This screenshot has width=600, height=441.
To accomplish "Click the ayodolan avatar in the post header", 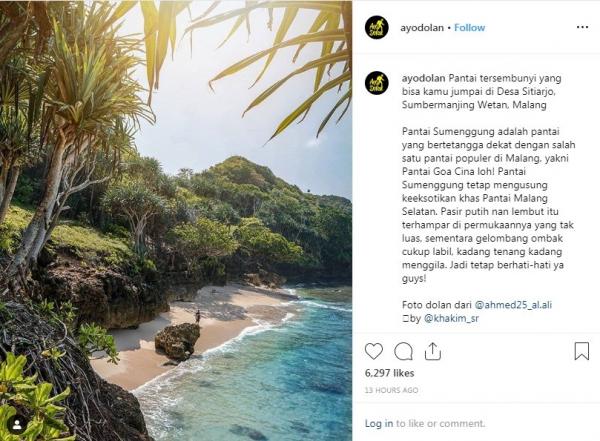I will (x=377, y=27).
